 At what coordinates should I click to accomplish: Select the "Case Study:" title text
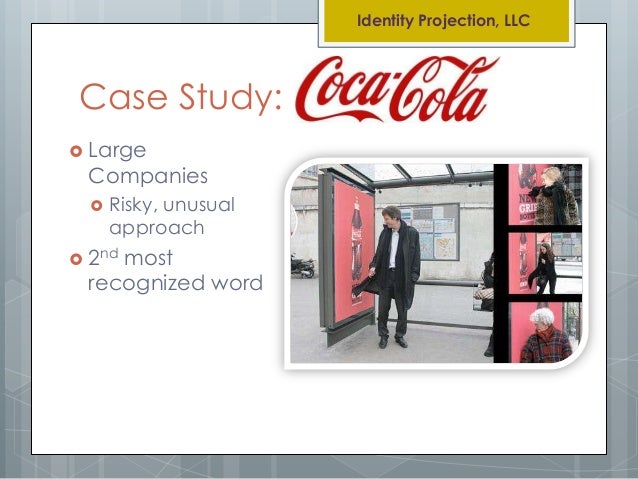click(x=181, y=97)
